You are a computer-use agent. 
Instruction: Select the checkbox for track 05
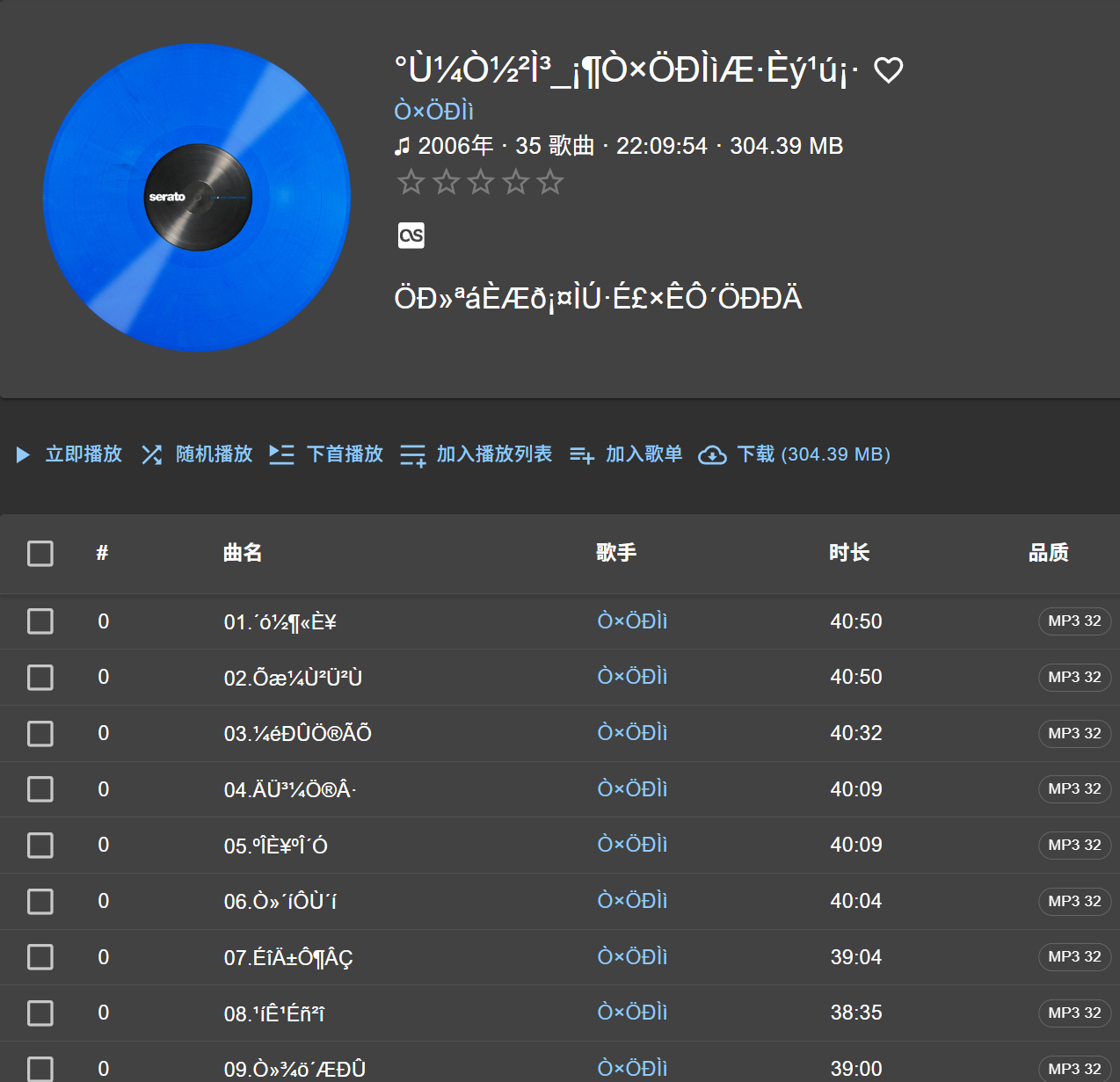tap(40, 846)
